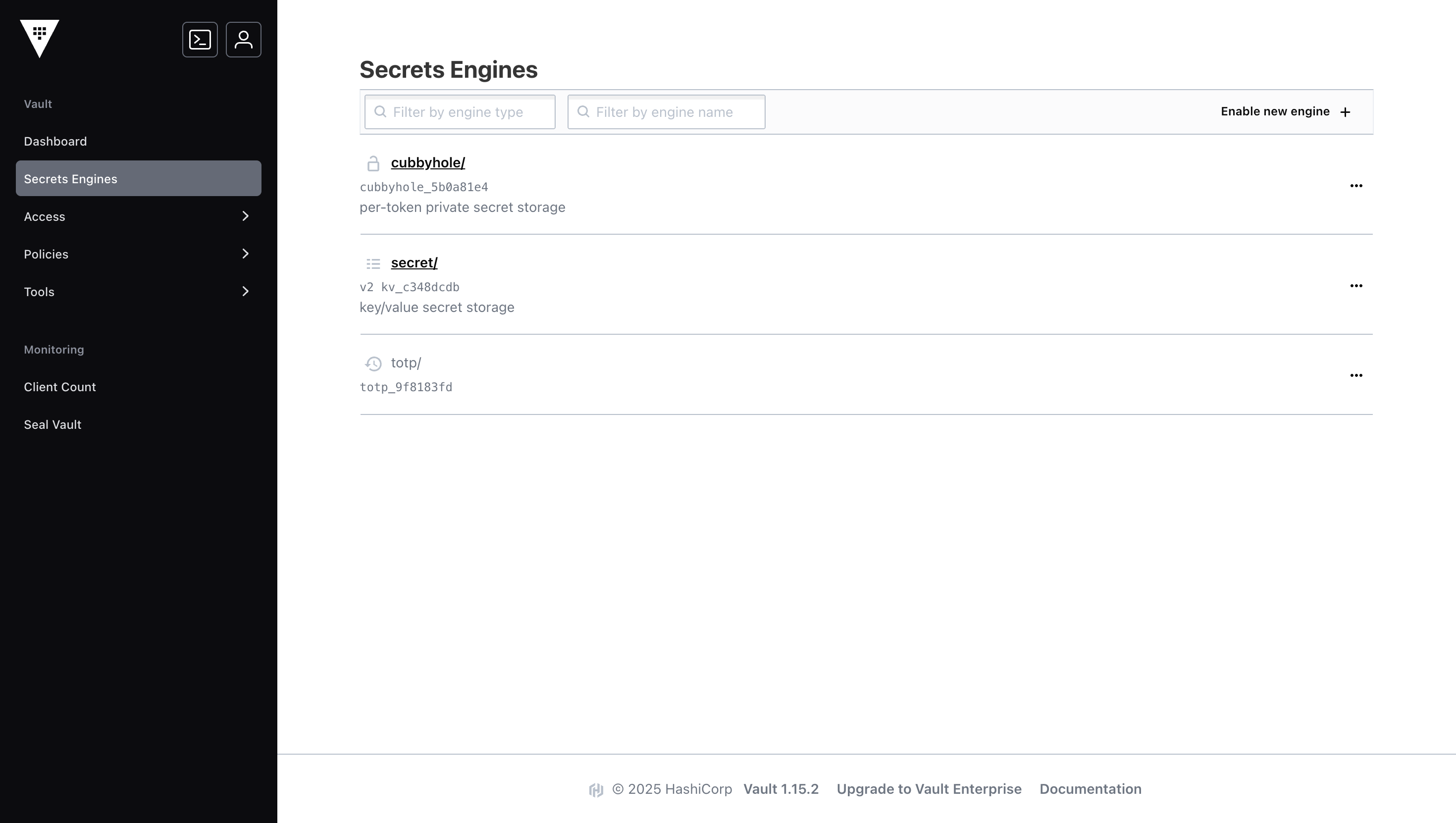Expand the Policies chevron in the sidebar
1456x823 pixels.
pos(245,254)
